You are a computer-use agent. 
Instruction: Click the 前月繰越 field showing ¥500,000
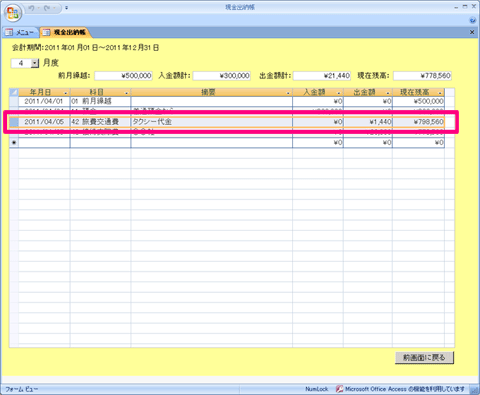click(x=123, y=76)
